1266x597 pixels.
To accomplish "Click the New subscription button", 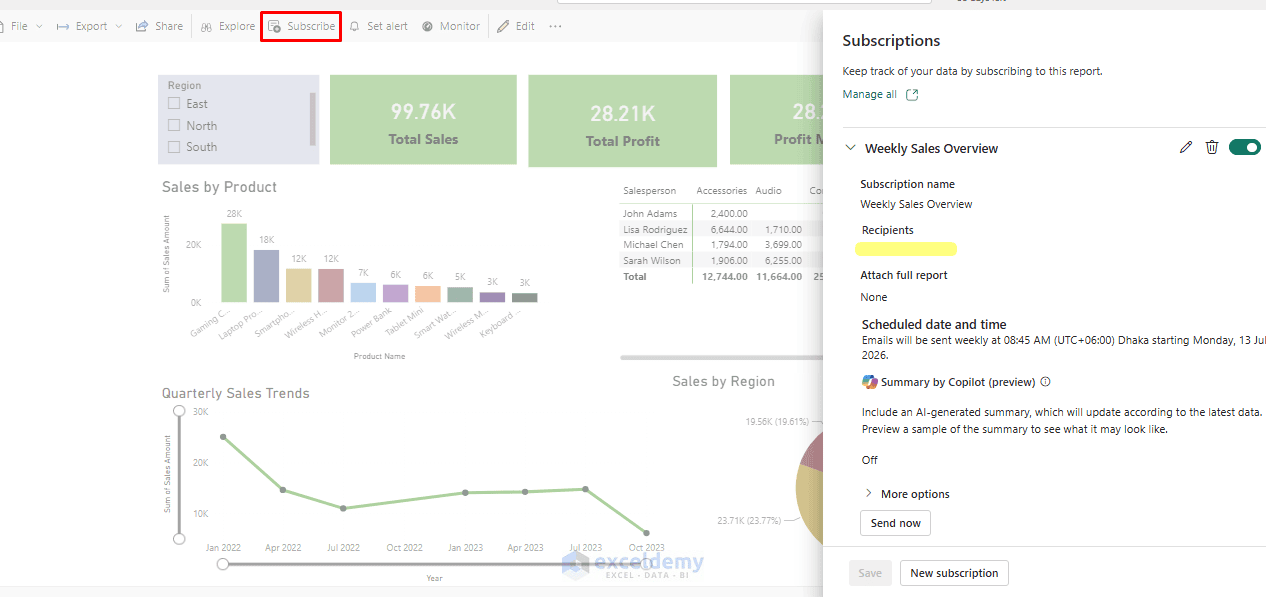I will [954, 573].
